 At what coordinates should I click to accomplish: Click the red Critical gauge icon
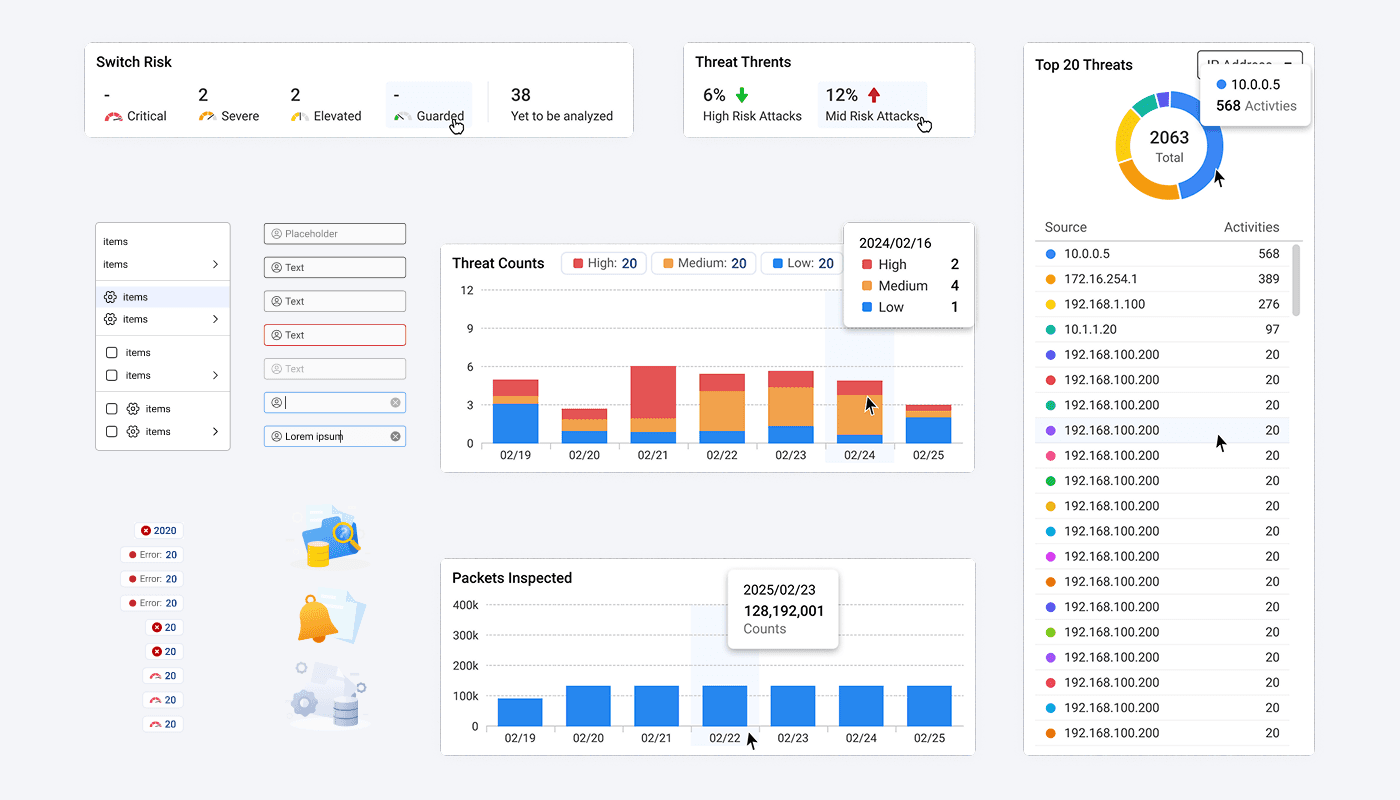[x=113, y=117]
